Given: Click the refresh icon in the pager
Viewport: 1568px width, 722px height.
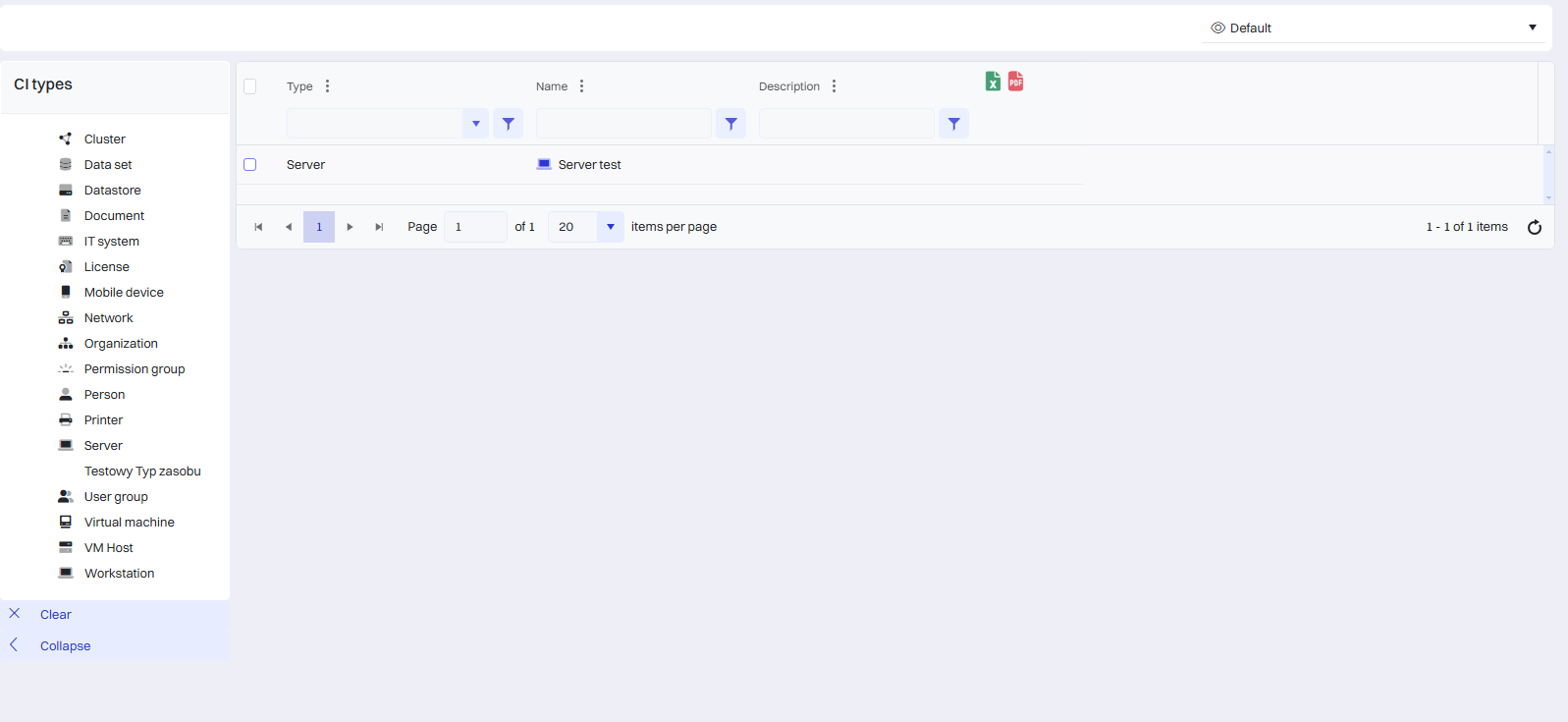Looking at the screenshot, I should click(x=1534, y=227).
